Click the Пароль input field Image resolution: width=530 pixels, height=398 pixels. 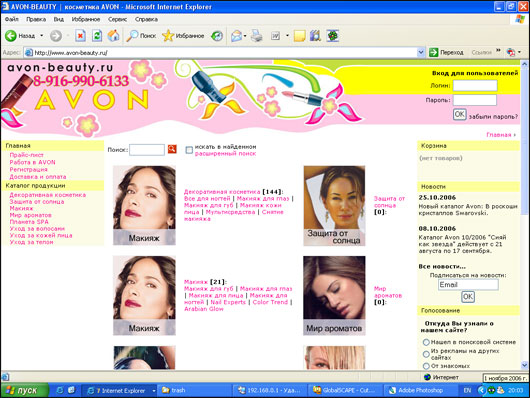[475, 100]
